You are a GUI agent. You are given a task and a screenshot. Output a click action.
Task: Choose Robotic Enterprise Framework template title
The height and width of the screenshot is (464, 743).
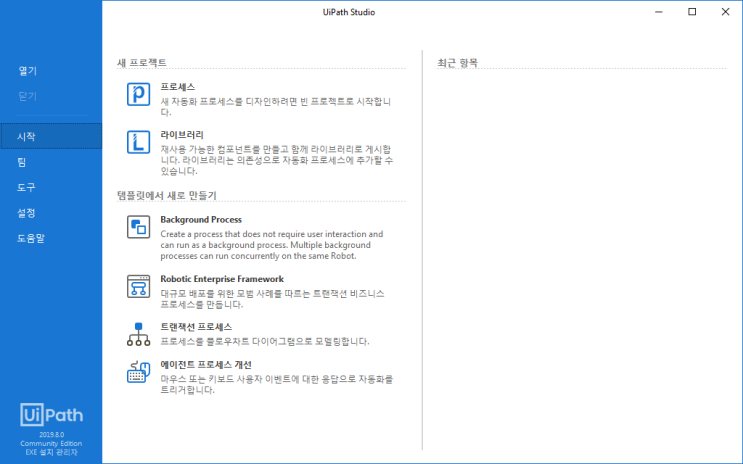click(x=222, y=279)
